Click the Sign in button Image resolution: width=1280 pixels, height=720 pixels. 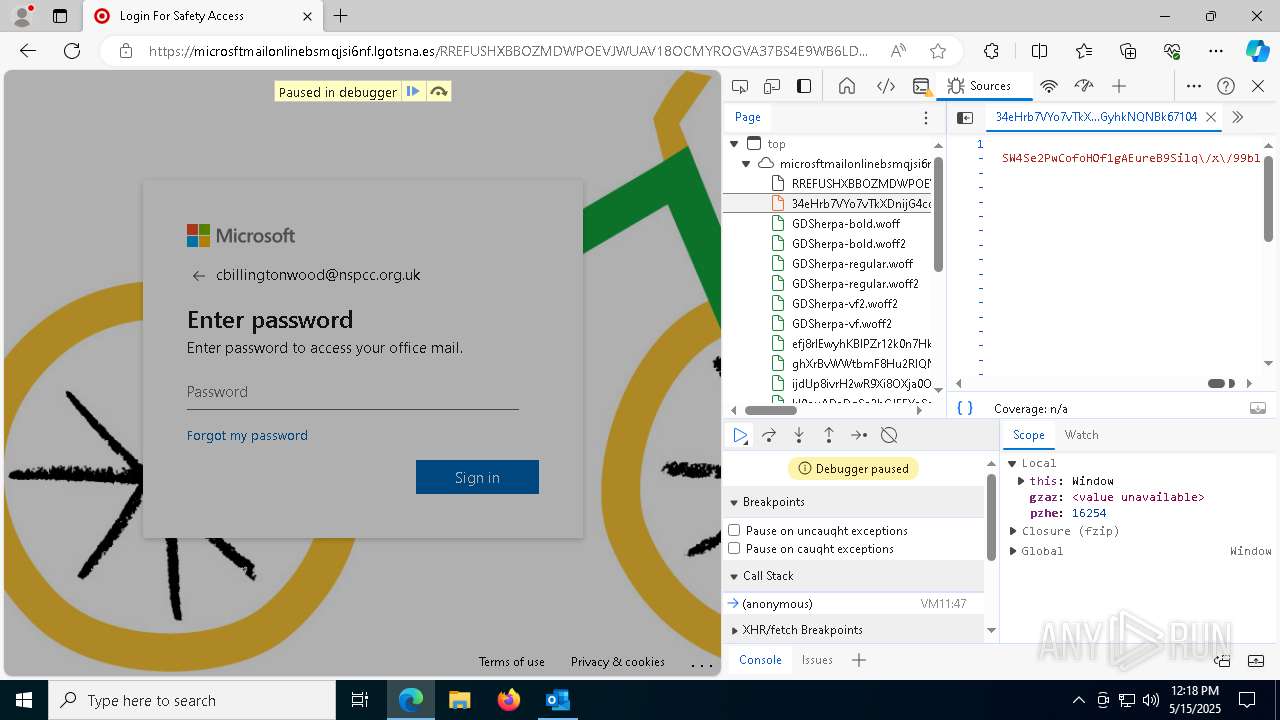477,477
